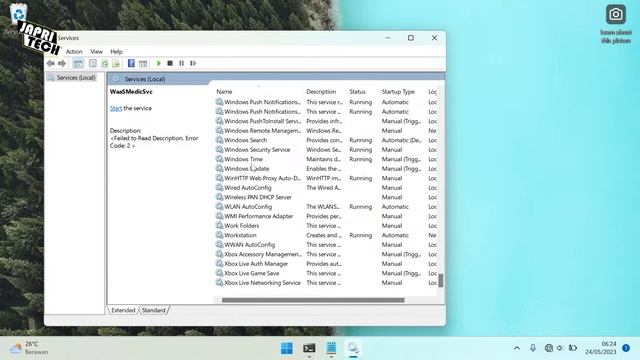Select the Windows Security Service row
This screenshot has height=360, width=640.
click(x=327, y=150)
